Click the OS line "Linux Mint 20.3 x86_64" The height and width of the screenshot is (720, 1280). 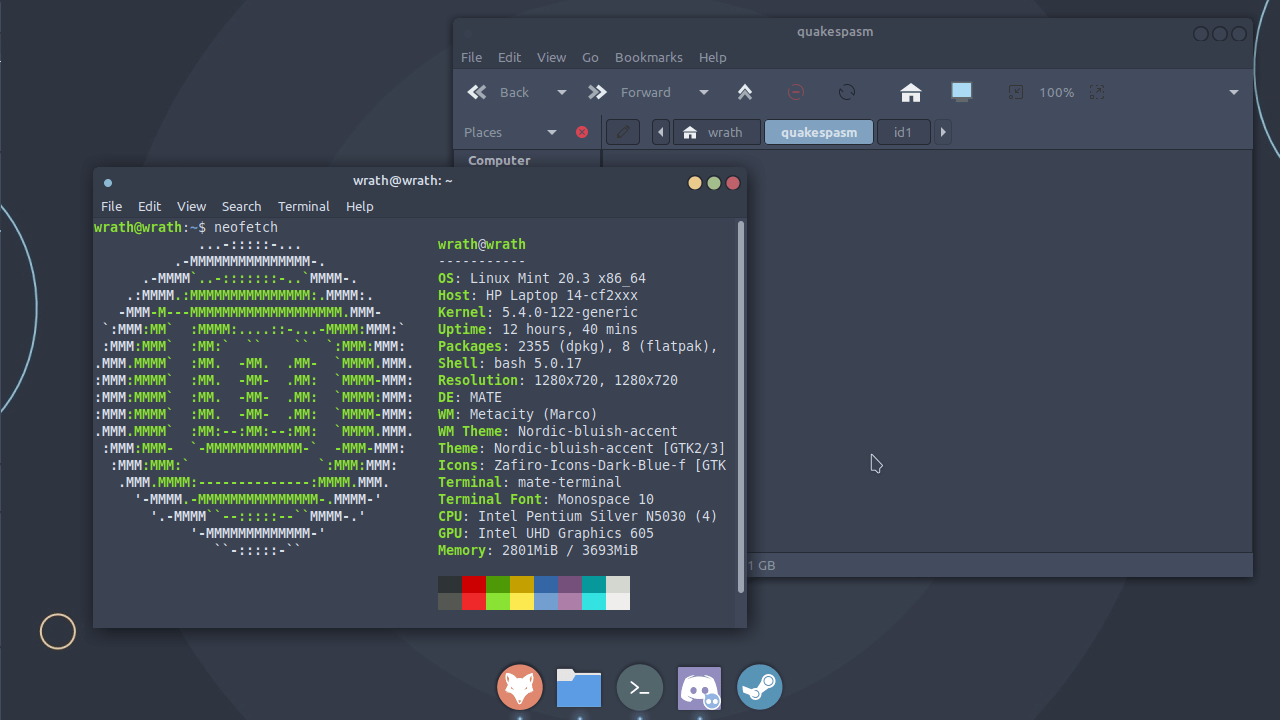click(x=558, y=278)
